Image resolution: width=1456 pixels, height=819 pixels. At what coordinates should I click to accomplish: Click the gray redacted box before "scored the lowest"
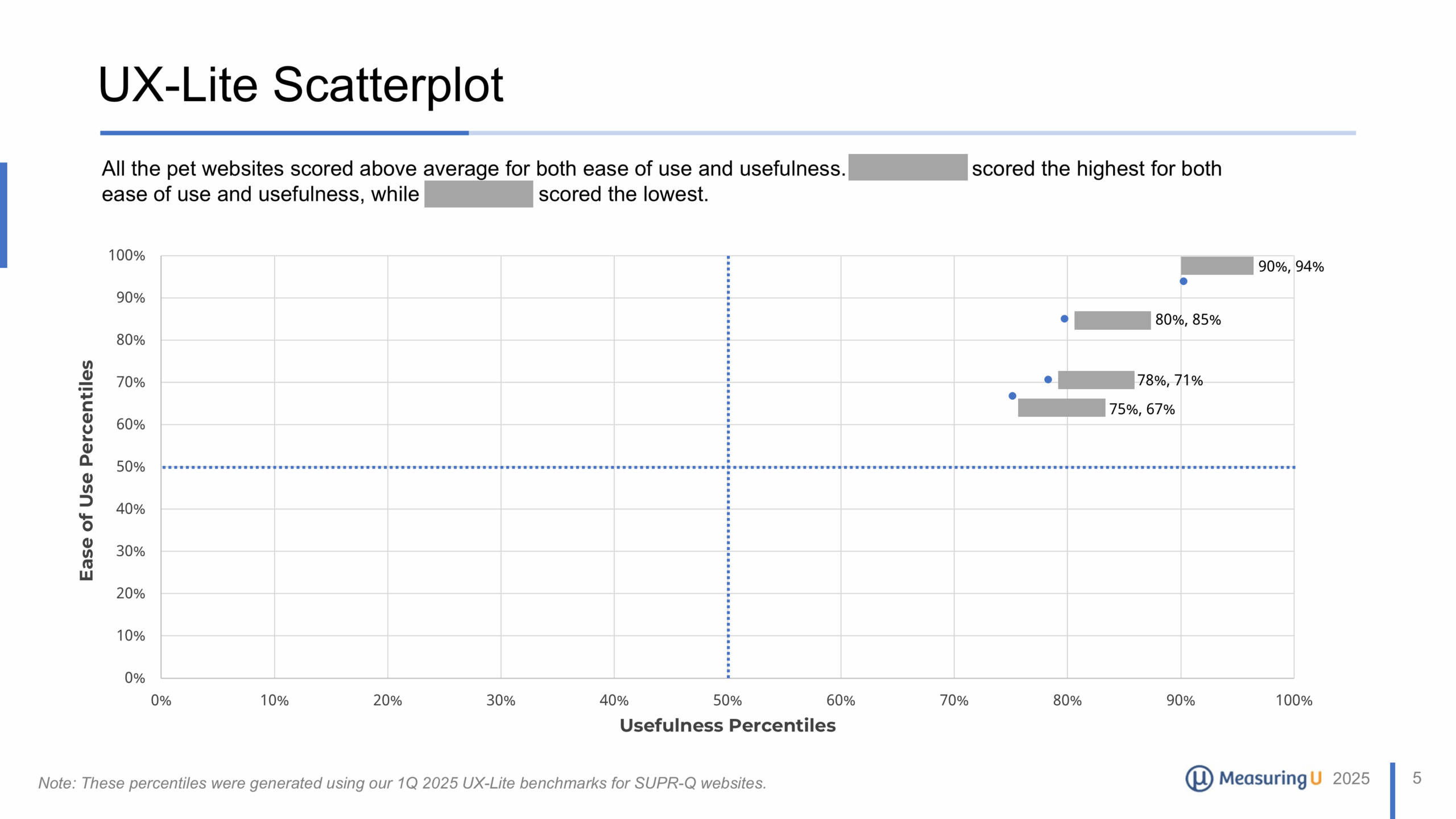point(478,194)
